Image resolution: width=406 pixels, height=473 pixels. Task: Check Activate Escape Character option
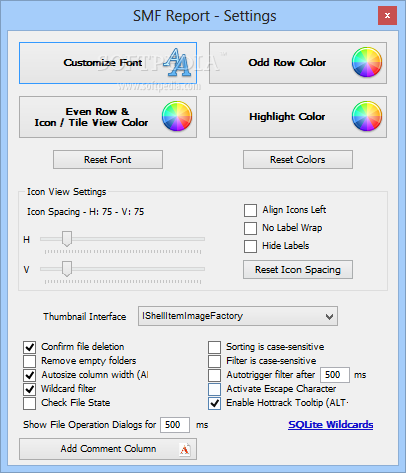coord(214,389)
